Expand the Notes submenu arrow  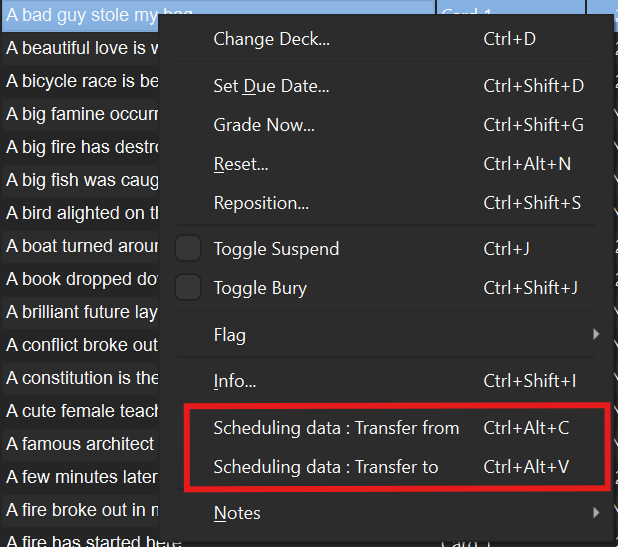pyautogui.click(x=596, y=513)
